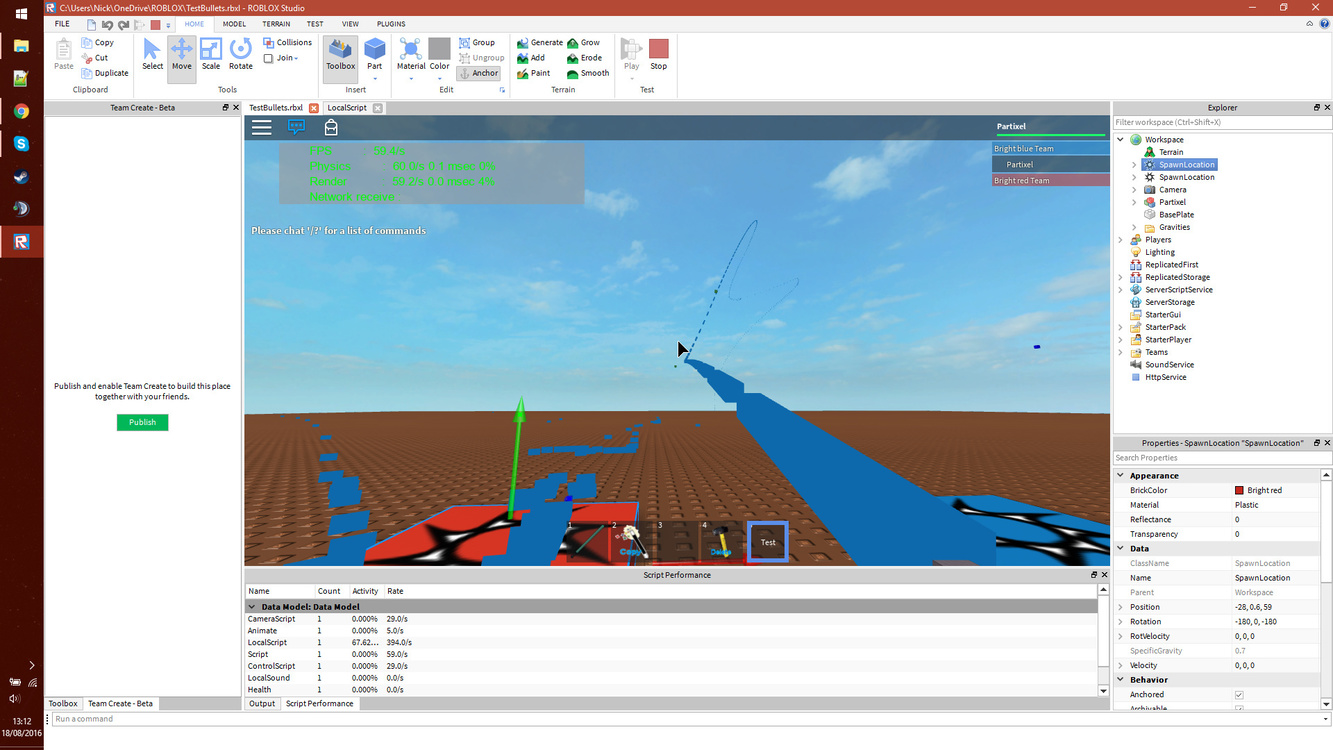Image resolution: width=1333 pixels, height=750 pixels.
Task: Activate the Move tool
Action: (x=181, y=54)
